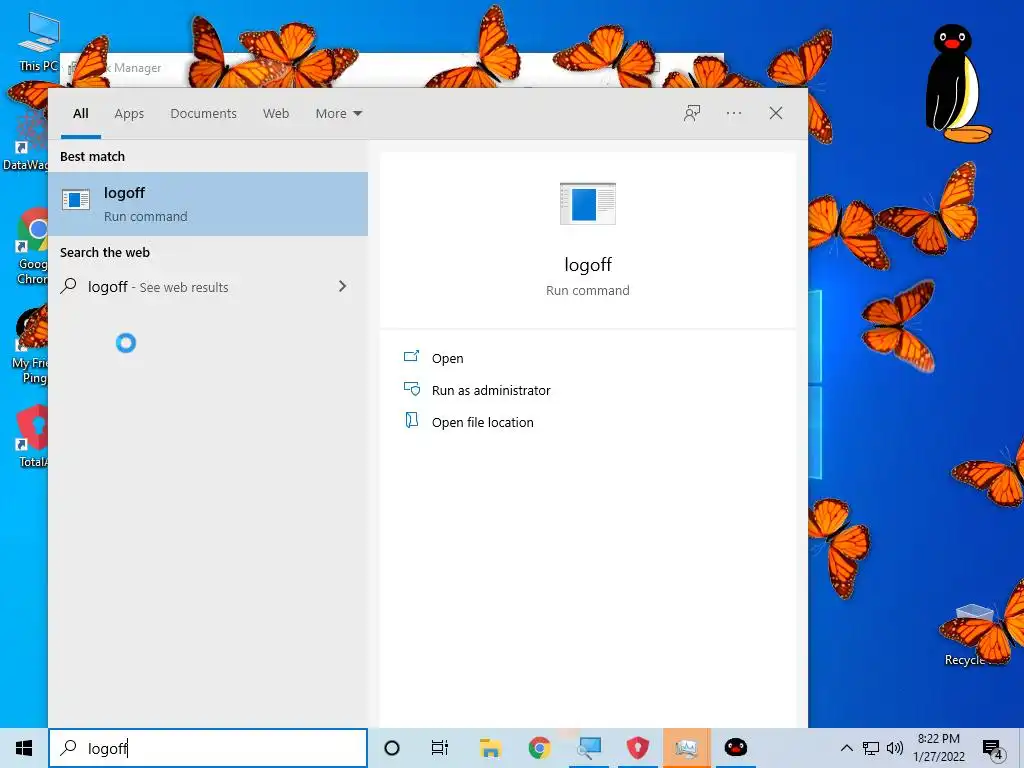
Task: Select the This PC desktop icon
Action: (x=39, y=42)
